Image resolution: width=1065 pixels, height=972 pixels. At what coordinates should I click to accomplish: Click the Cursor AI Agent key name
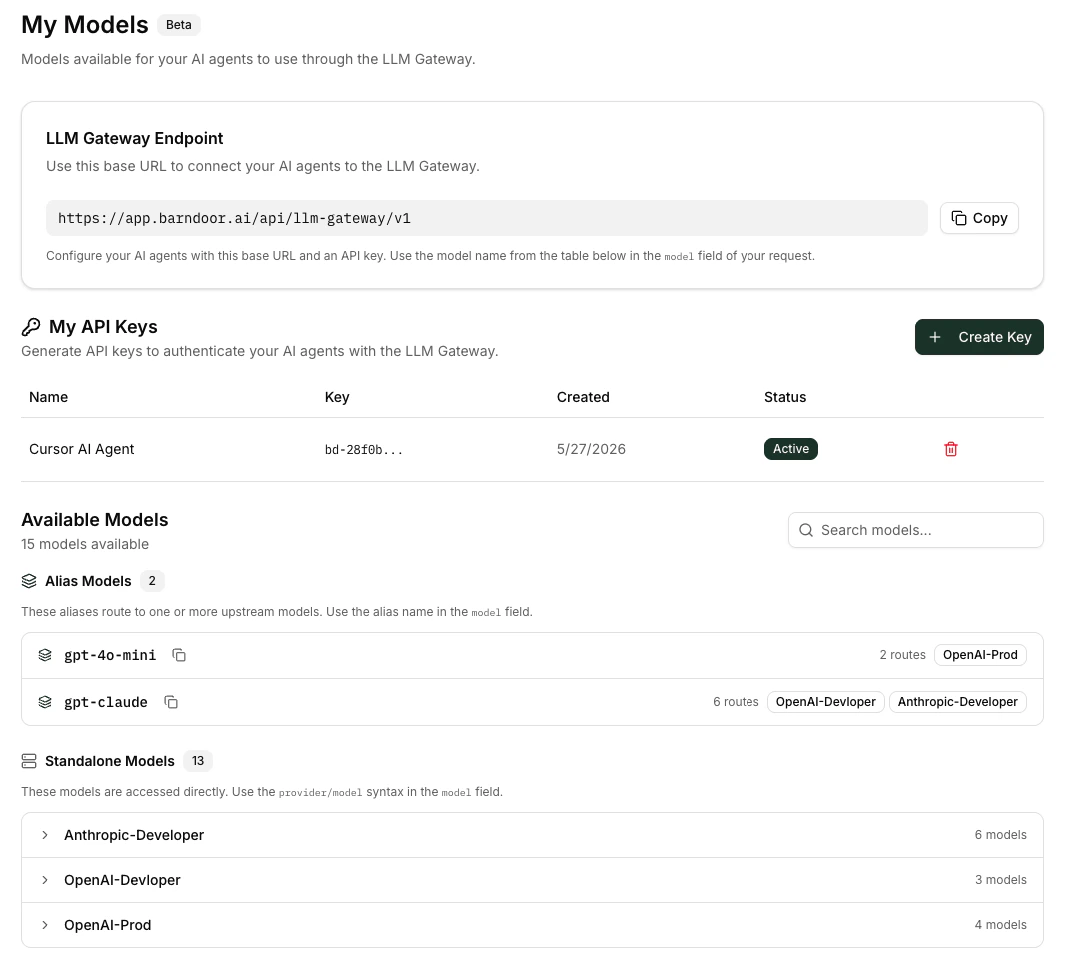pyautogui.click(x=82, y=449)
